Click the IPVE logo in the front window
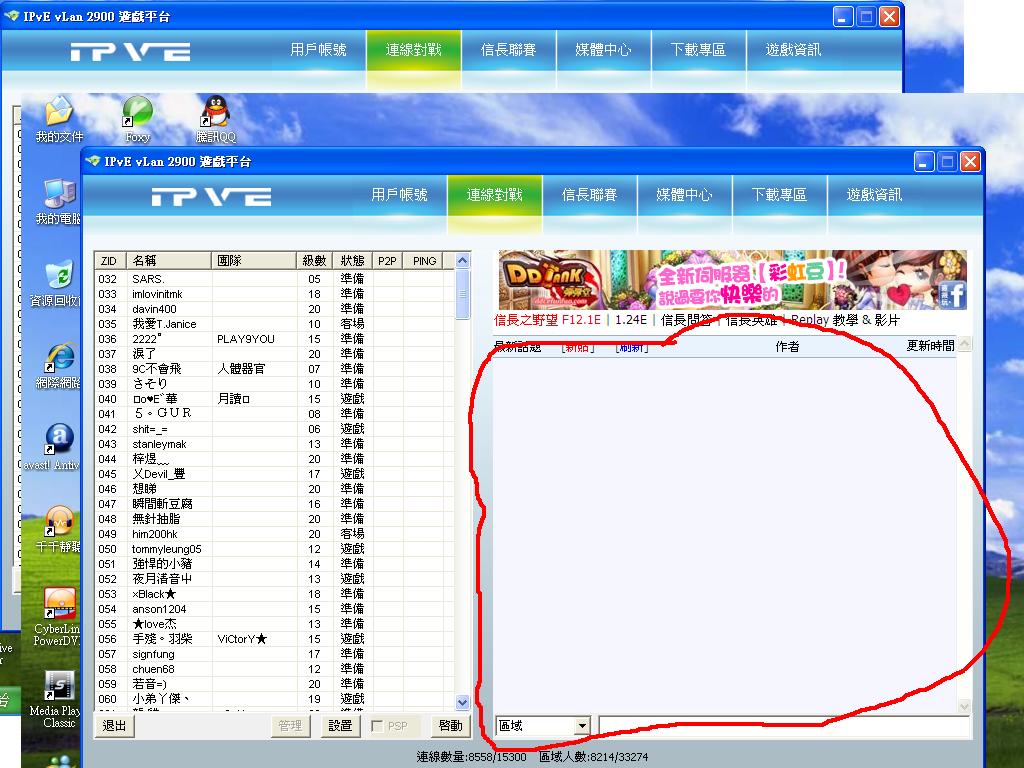 tap(211, 197)
